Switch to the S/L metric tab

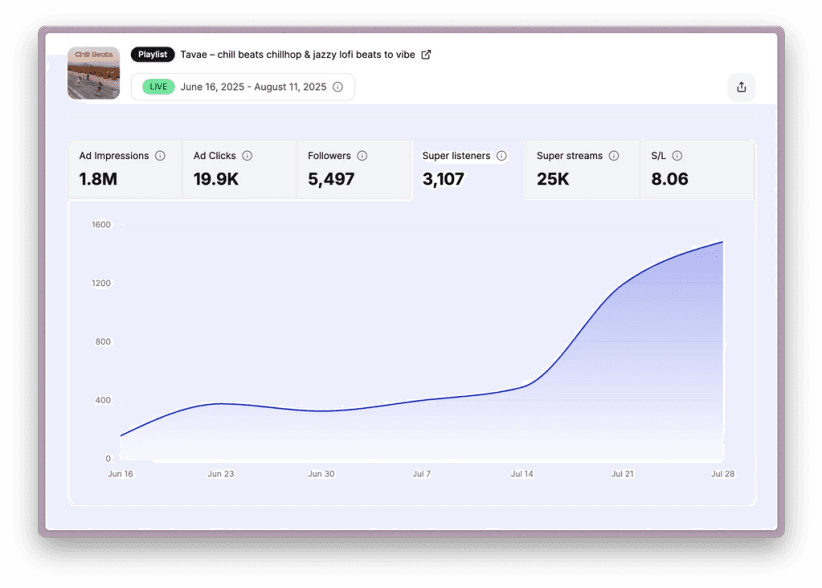point(697,170)
